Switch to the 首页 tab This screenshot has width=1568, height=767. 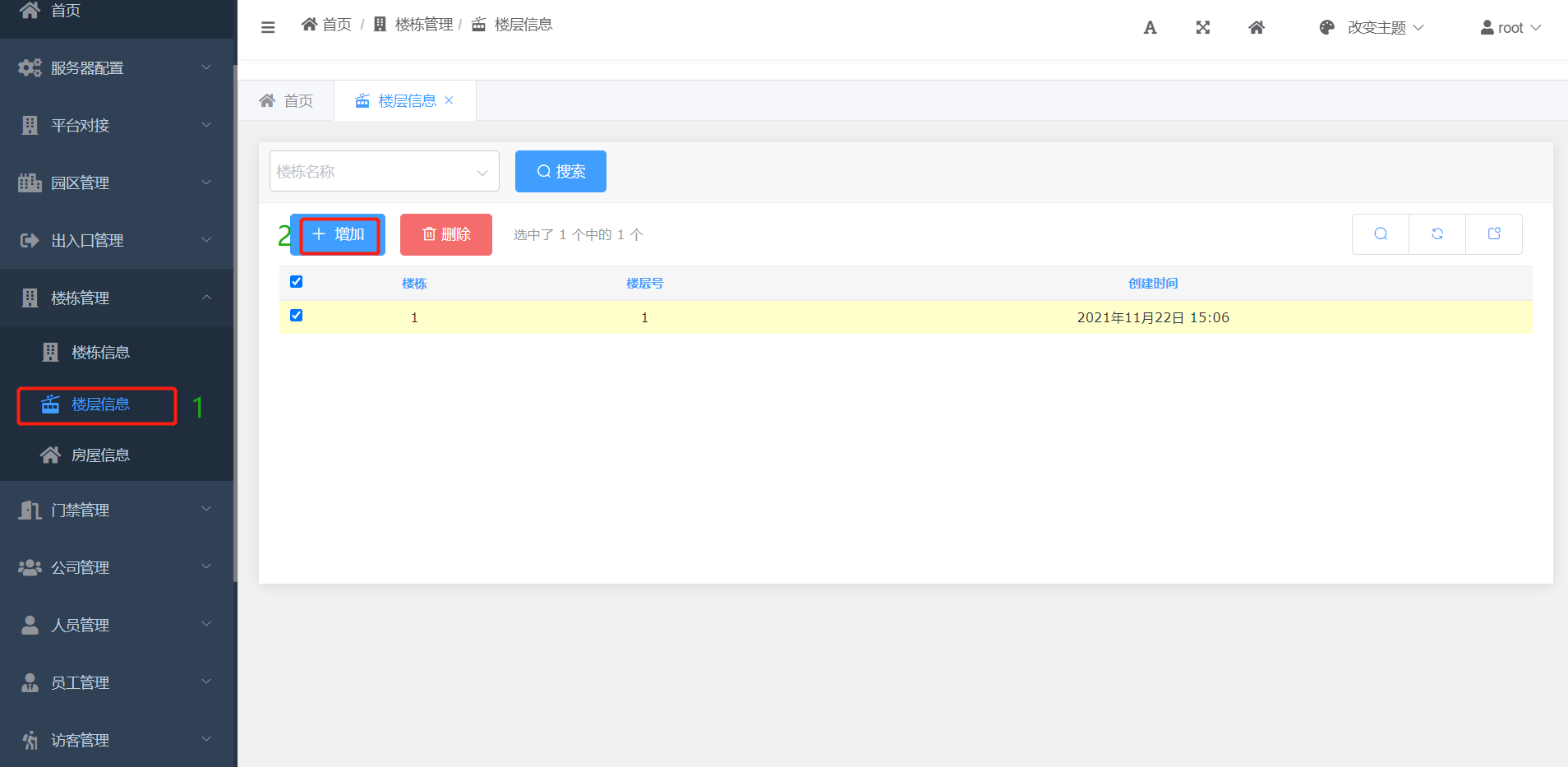tap(286, 101)
